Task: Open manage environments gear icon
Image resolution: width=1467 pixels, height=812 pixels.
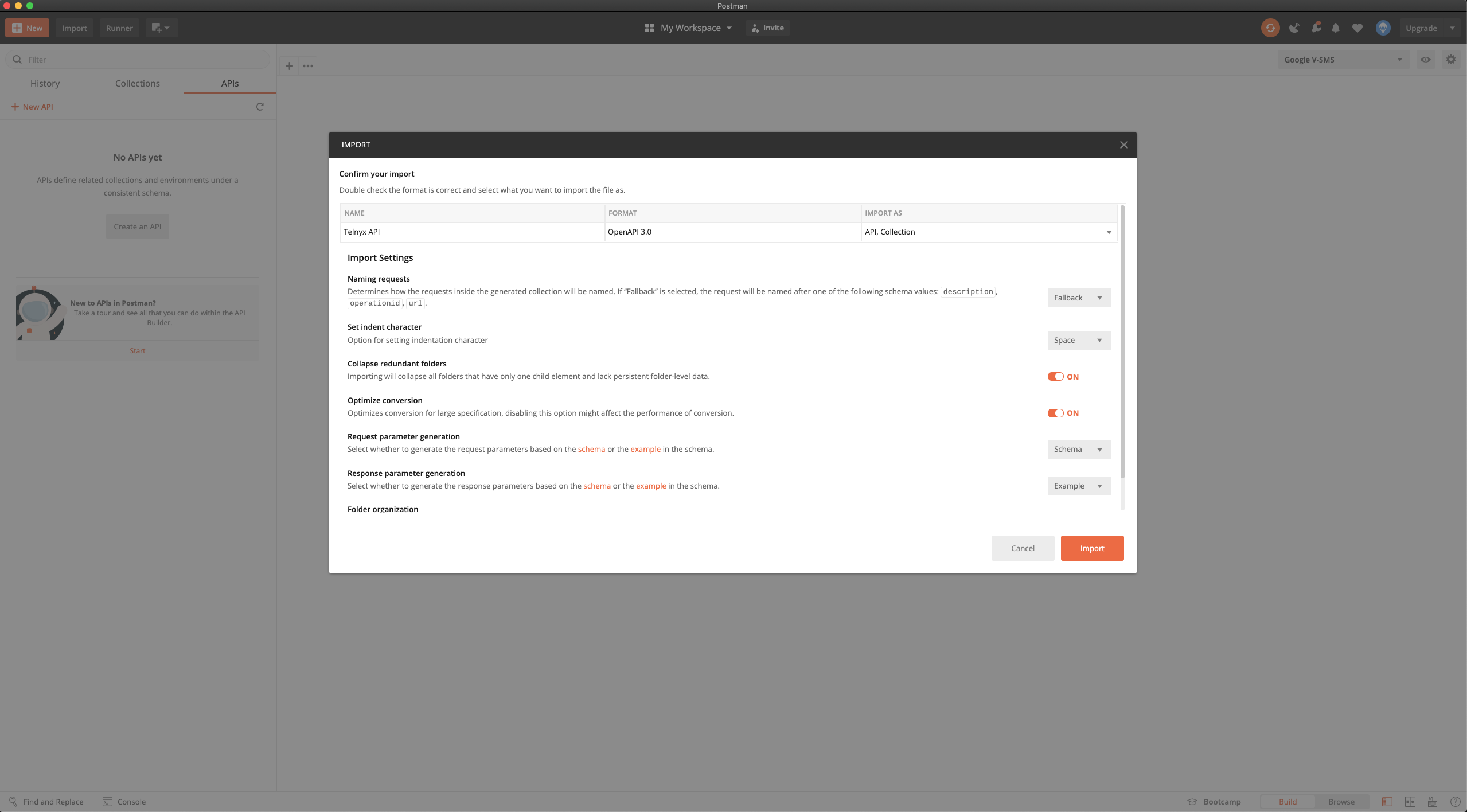Action: tap(1451, 60)
